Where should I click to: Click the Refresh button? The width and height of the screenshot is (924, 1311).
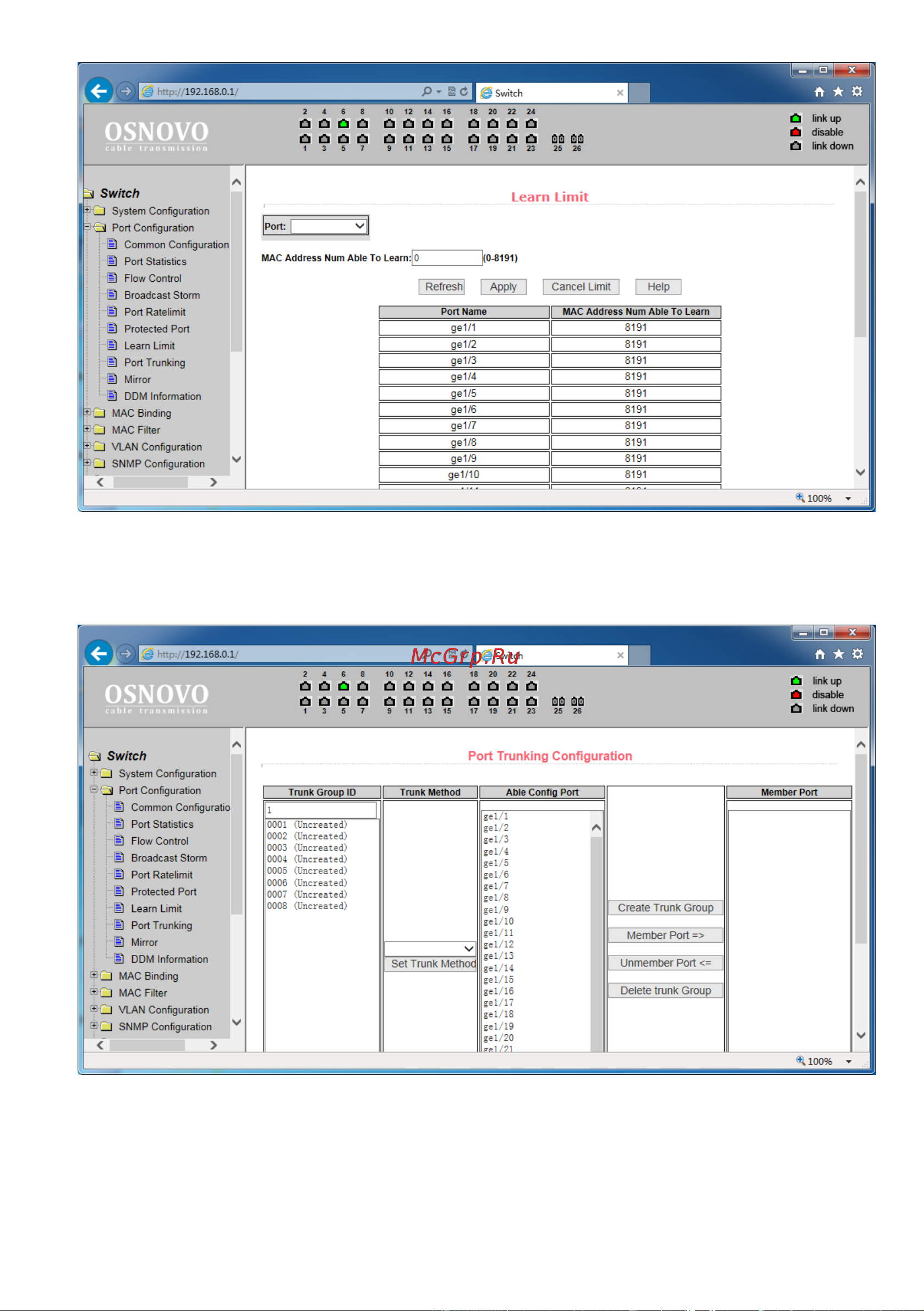(441, 287)
